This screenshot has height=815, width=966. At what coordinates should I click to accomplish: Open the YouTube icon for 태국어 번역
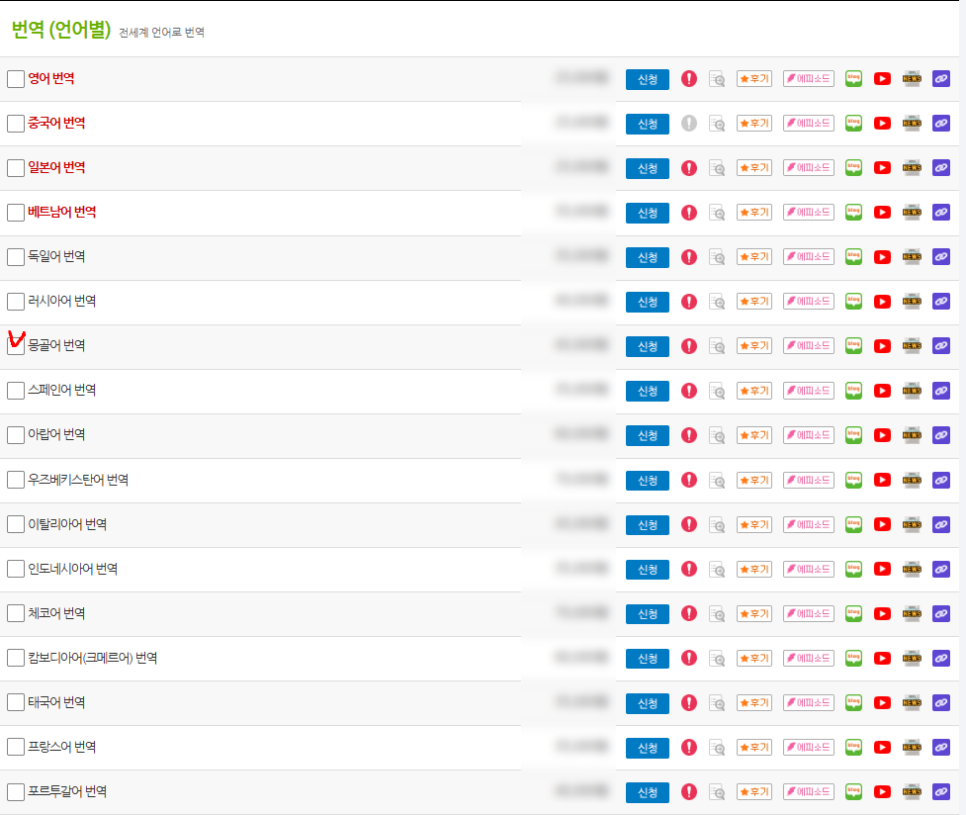tap(882, 703)
